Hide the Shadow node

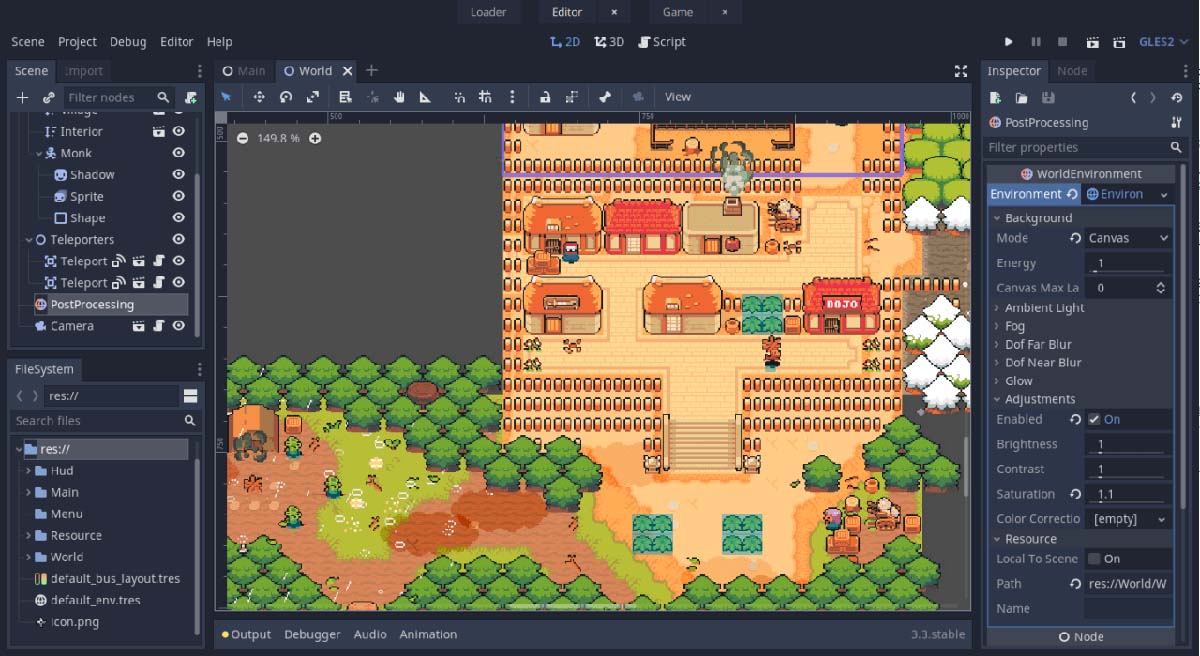[179, 174]
